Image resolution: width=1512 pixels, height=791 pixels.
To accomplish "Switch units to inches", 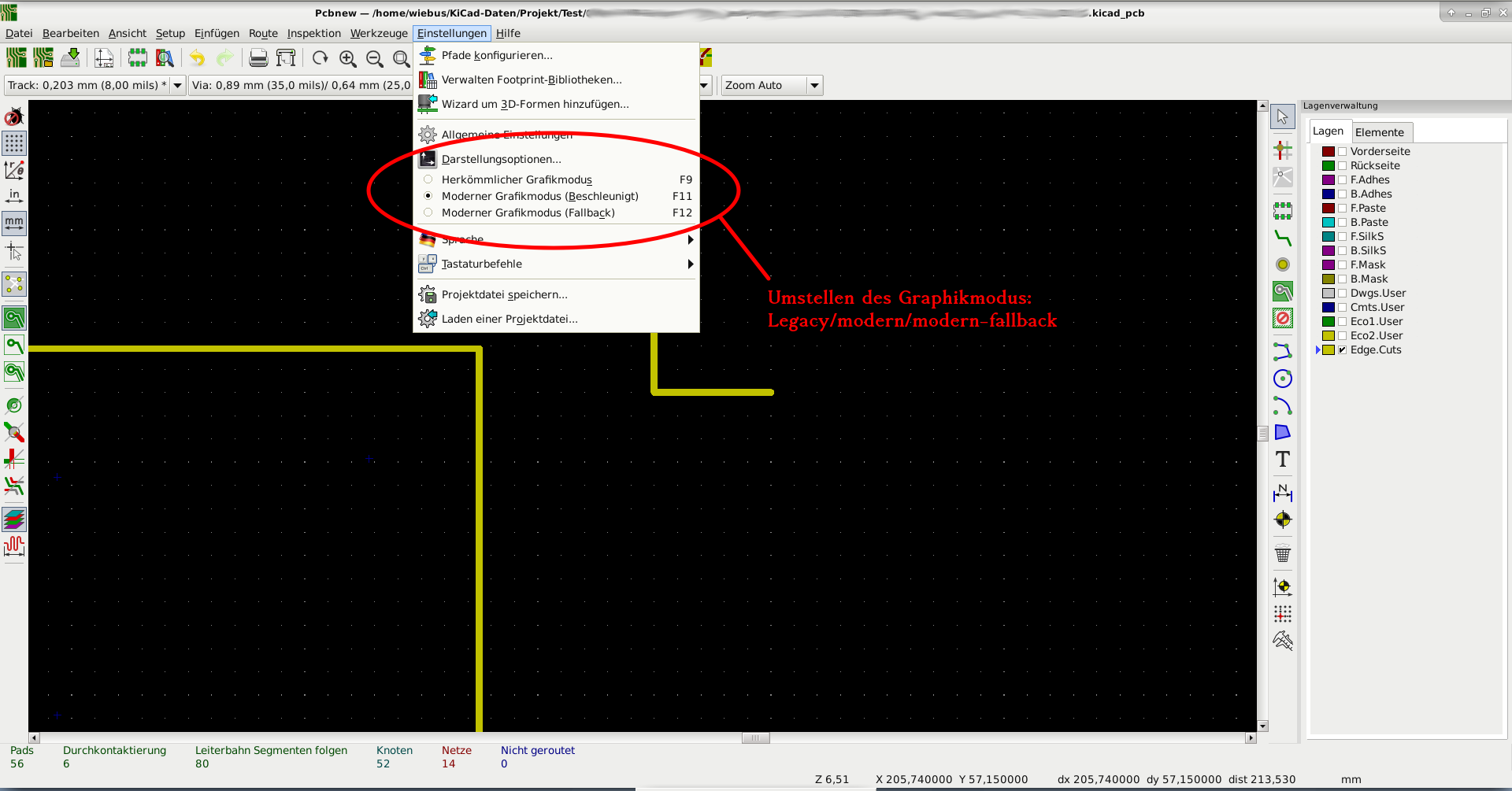I will pyautogui.click(x=14, y=196).
